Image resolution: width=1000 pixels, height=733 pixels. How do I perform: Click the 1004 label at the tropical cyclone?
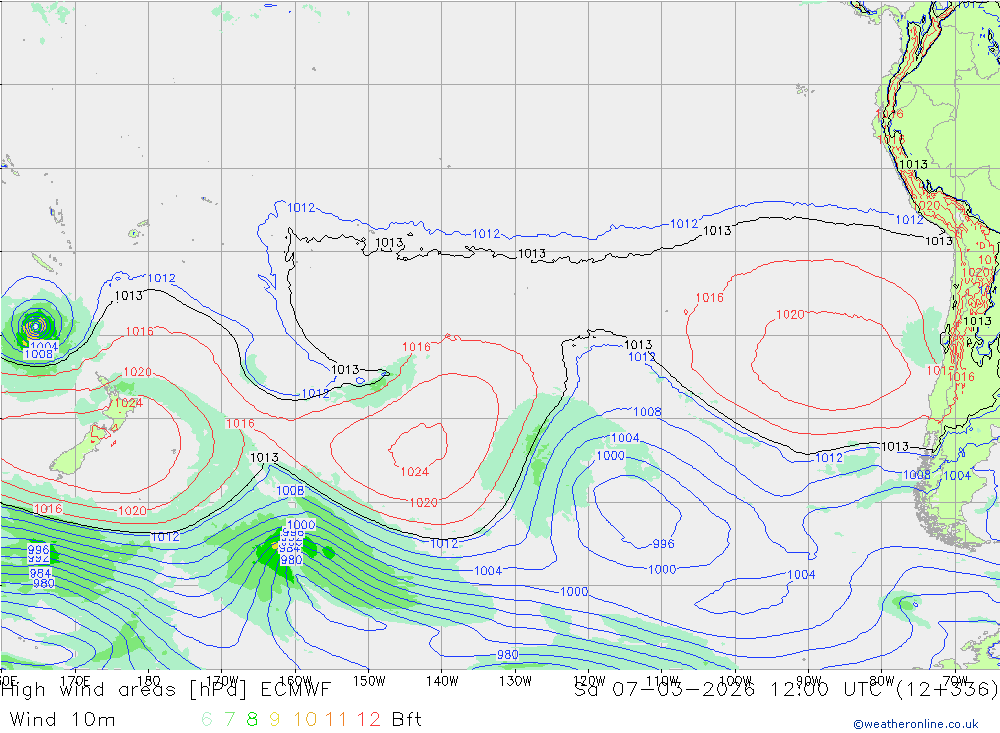point(45,346)
